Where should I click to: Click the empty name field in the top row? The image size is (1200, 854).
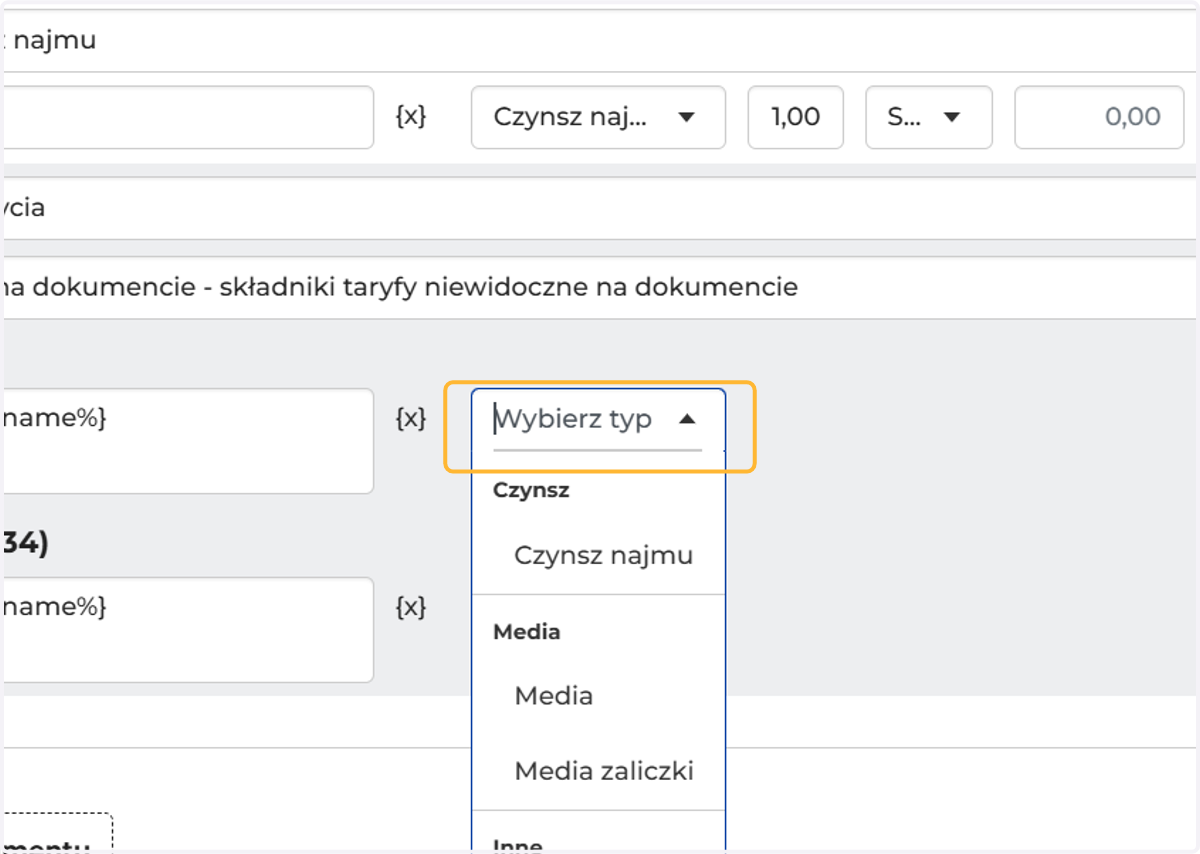pyautogui.click(x=188, y=117)
